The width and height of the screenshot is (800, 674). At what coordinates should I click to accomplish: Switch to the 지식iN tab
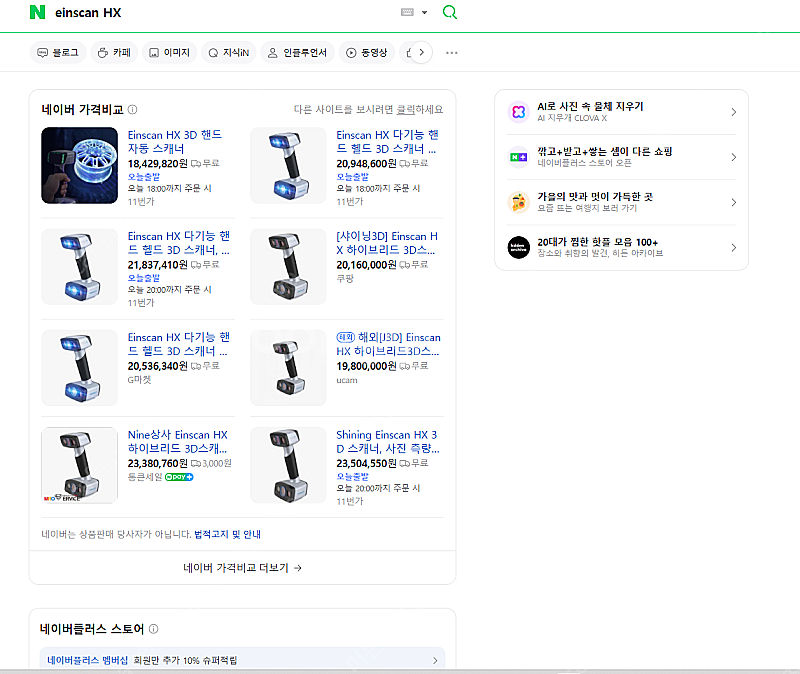coord(229,53)
